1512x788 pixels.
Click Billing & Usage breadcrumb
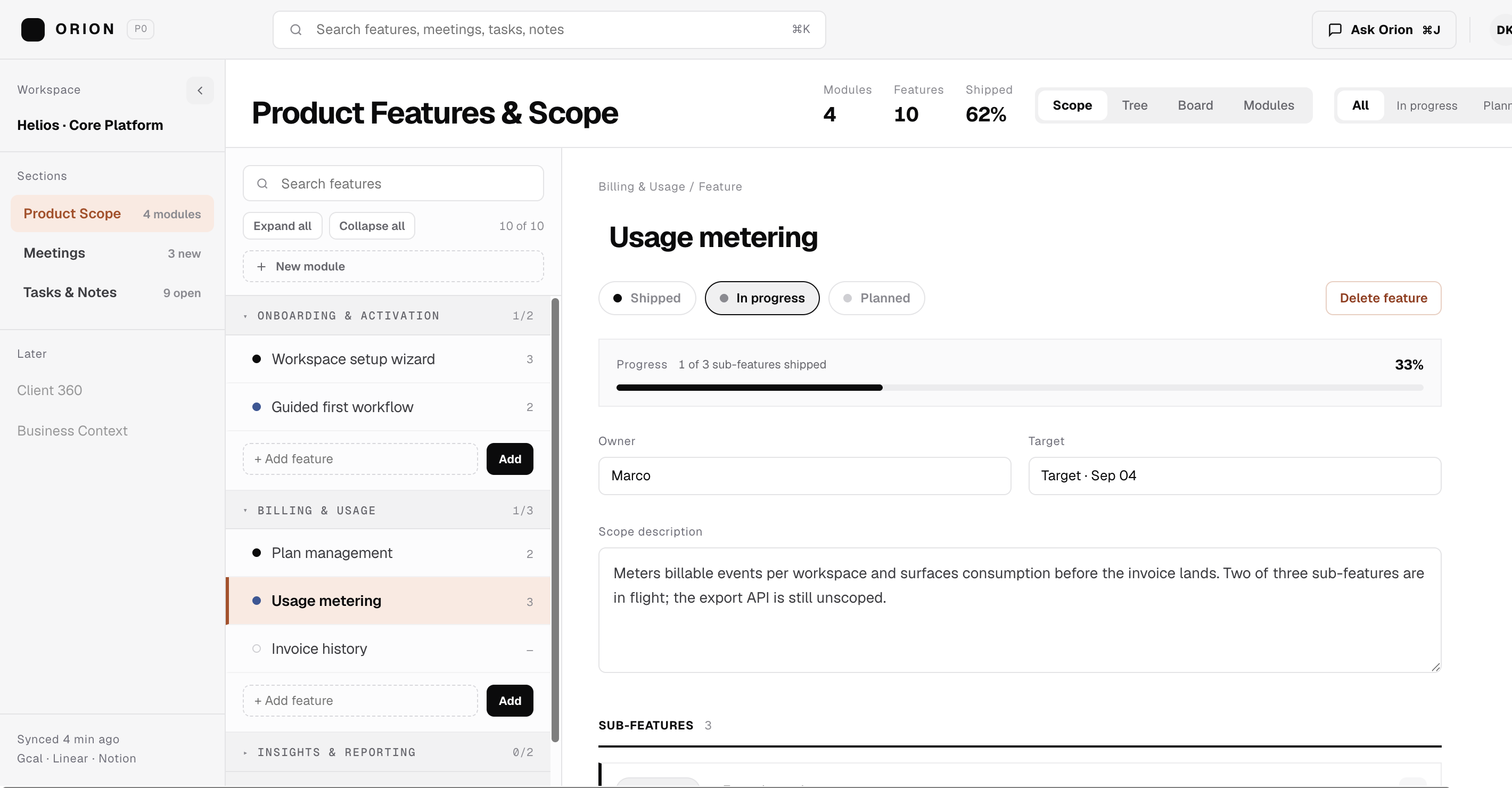pyautogui.click(x=642, y=187)
